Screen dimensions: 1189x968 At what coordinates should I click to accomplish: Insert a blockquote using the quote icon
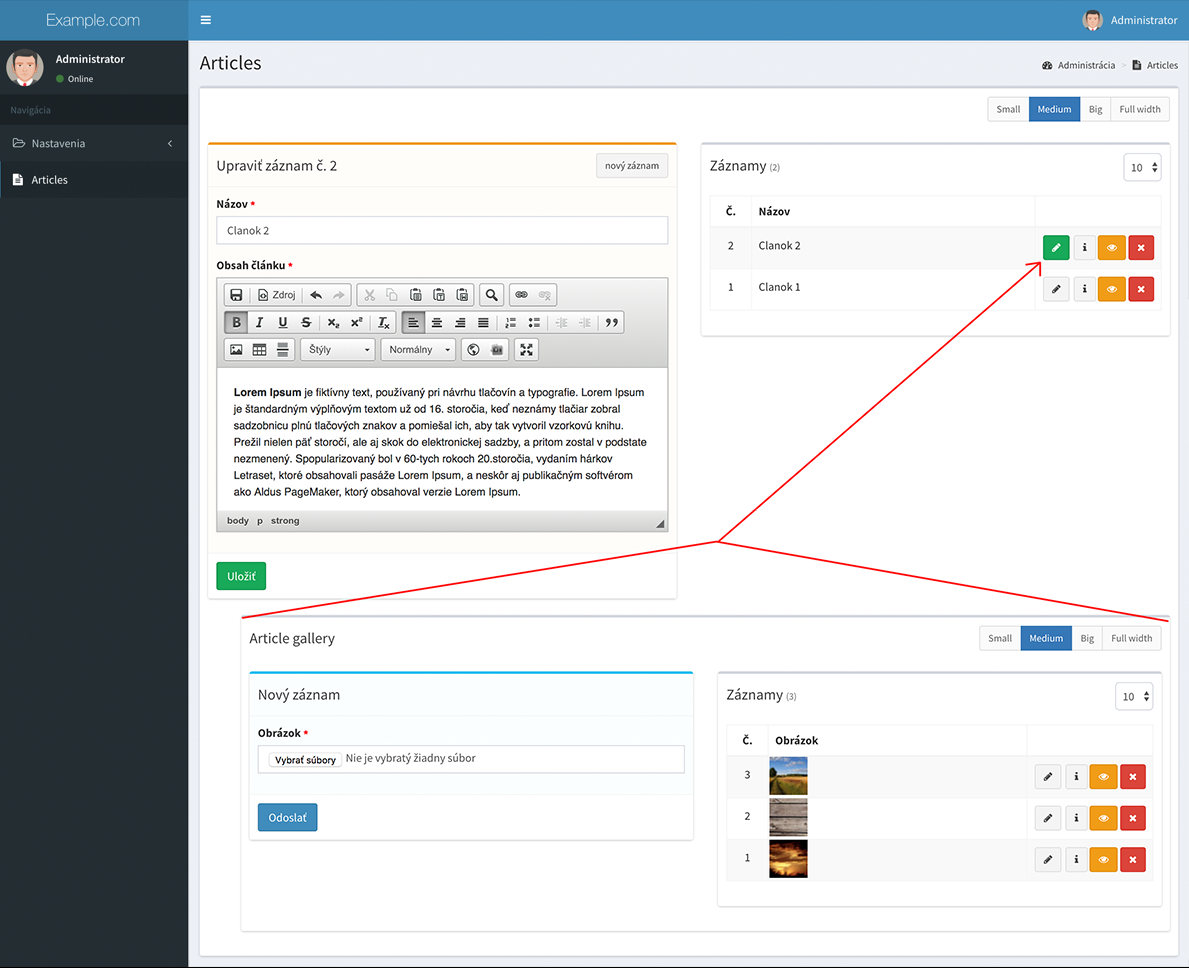click(x=611, y=322)
